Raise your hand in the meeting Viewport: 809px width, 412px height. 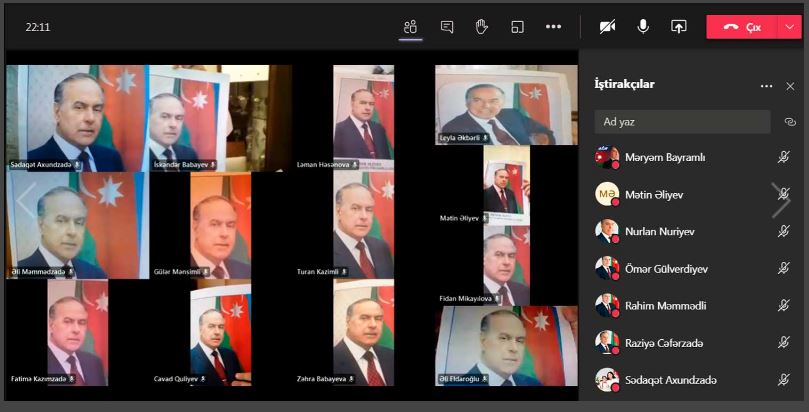pos(481,27)
